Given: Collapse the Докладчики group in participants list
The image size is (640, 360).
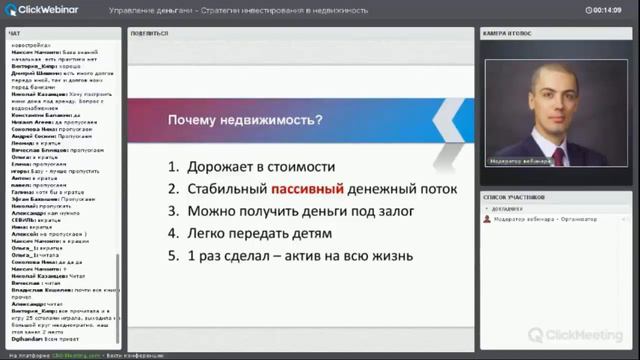Looking at the screenshot, I should click(x=487, y=209).
